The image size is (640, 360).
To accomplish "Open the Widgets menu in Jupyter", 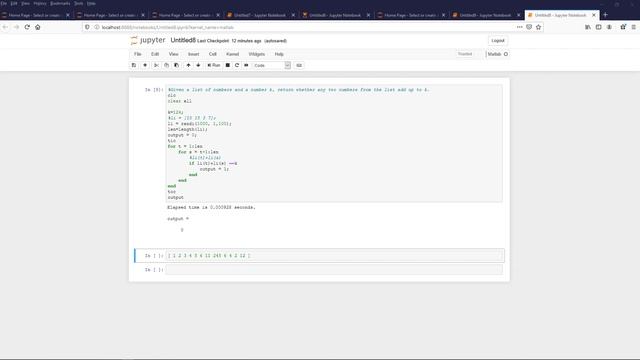I will coord(256,54).
